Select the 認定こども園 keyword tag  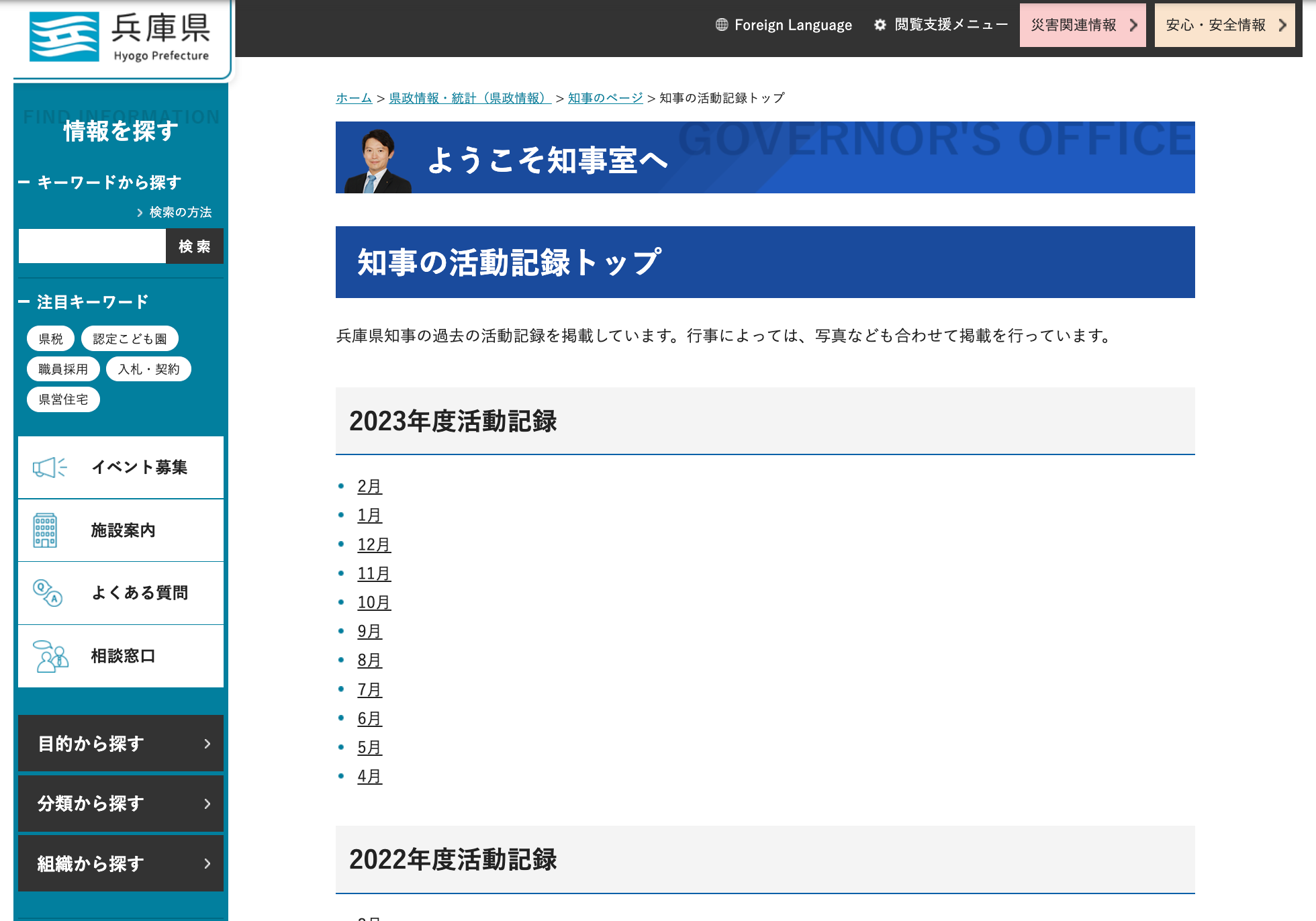(130, 339)
